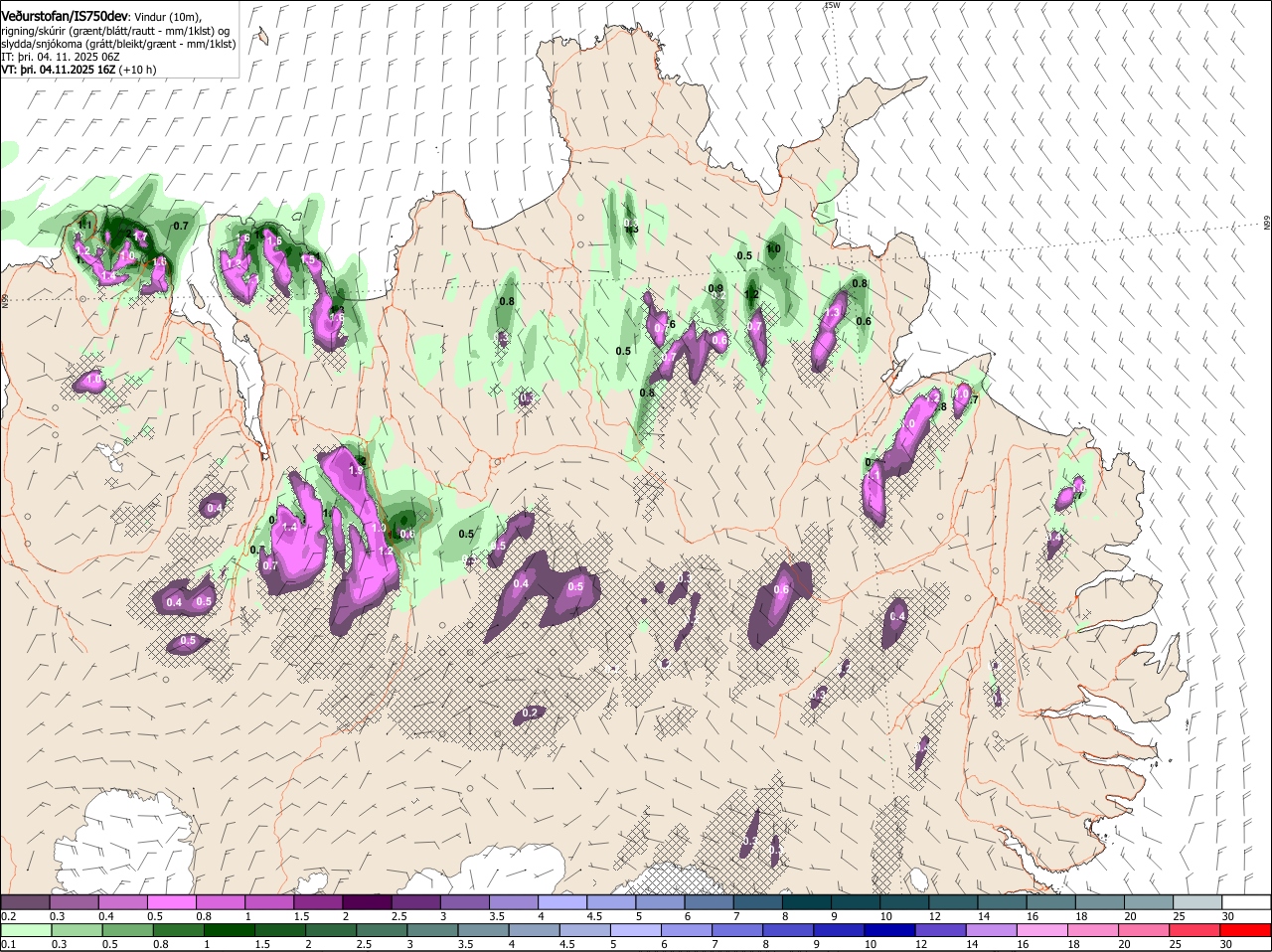Click the '0.1' tick label on rain scale
1272x952 pixels.
[8, 944]
